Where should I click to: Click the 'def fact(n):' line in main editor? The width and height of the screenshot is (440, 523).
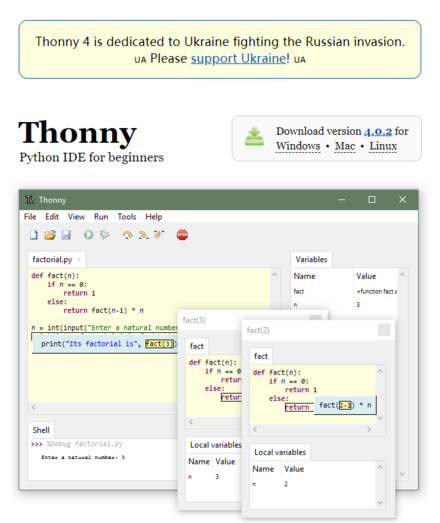tap(55, 276)
